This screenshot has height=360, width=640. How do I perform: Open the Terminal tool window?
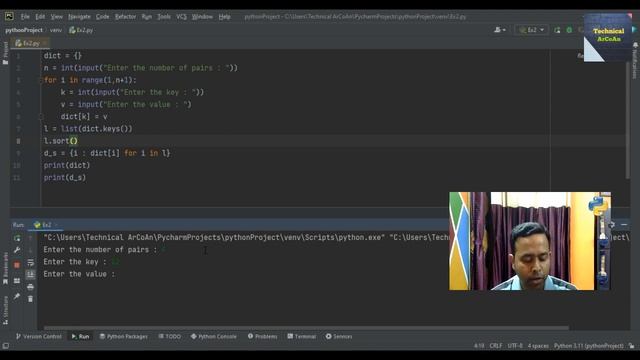click(x=302, y=336)
